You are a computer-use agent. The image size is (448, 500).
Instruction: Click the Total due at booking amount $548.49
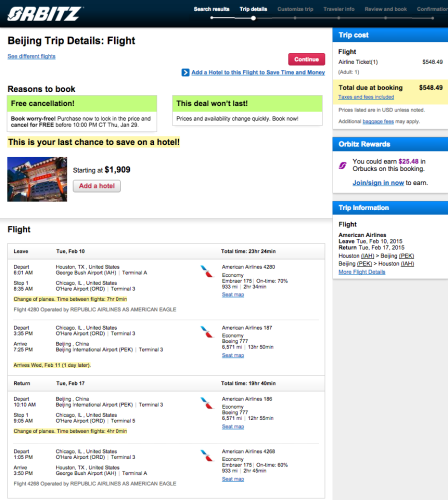click(x=431, y=88)
